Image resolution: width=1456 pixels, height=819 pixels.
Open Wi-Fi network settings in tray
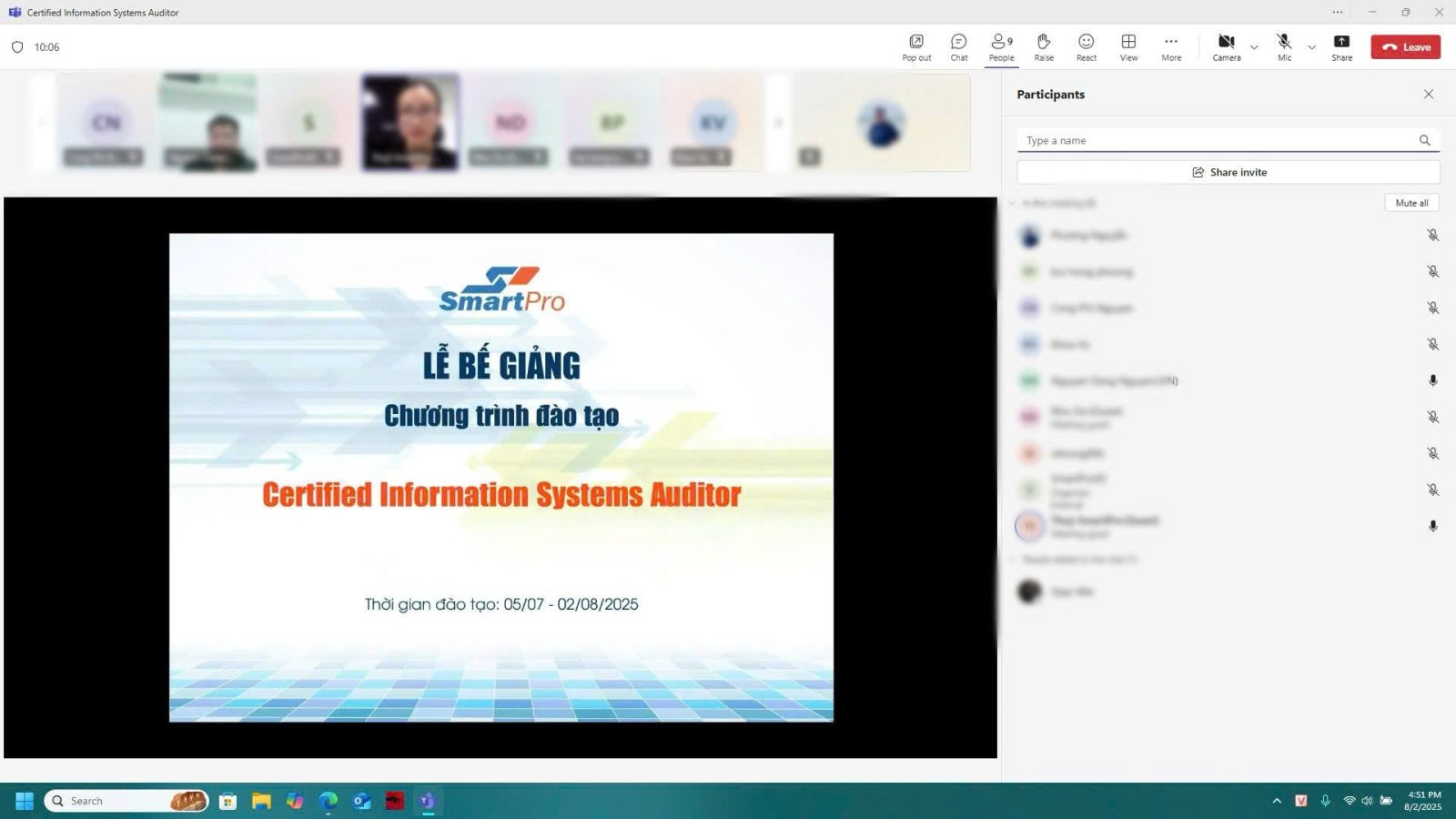(1350, 801)
